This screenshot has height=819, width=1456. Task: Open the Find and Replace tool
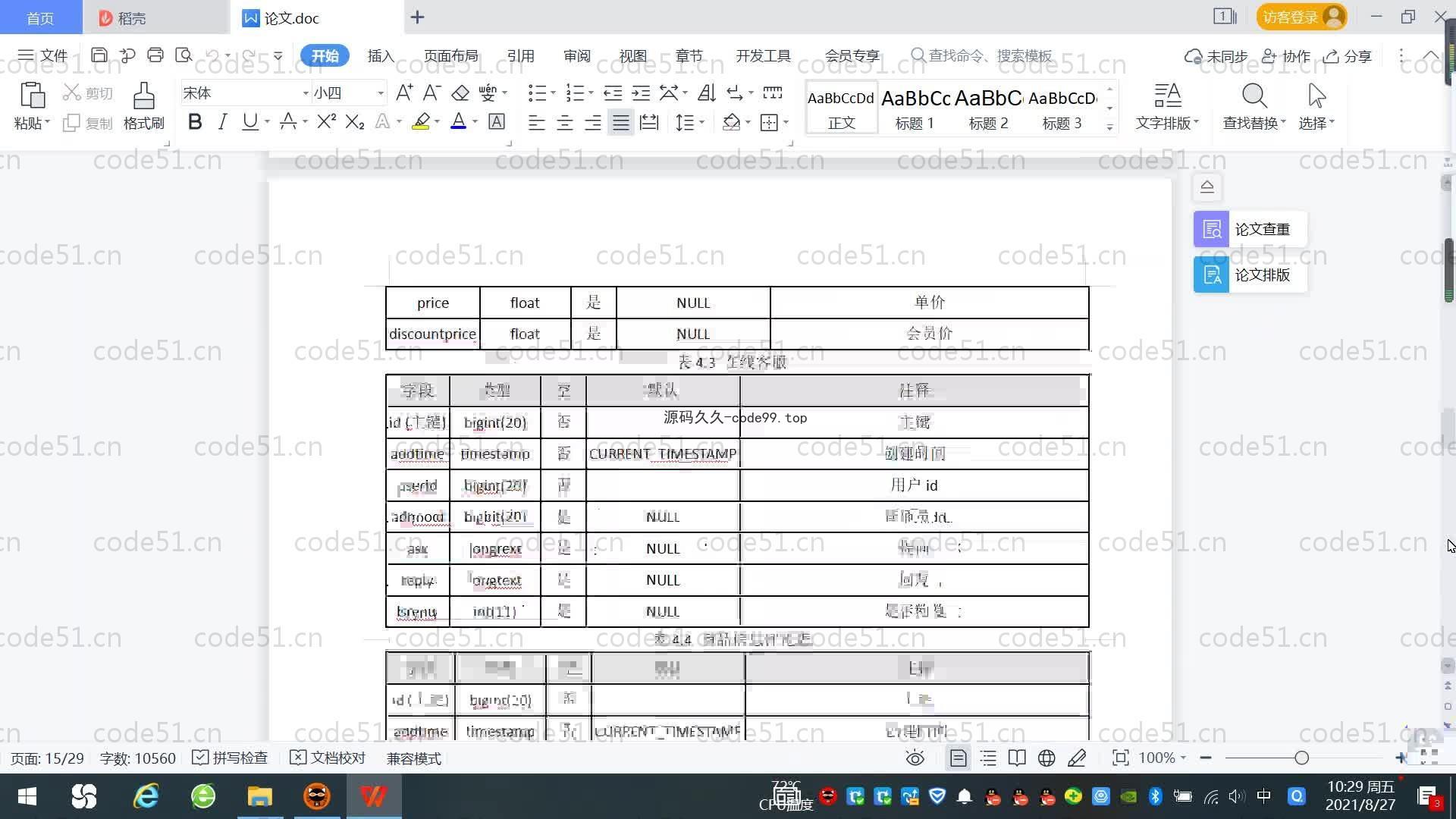1254,106
